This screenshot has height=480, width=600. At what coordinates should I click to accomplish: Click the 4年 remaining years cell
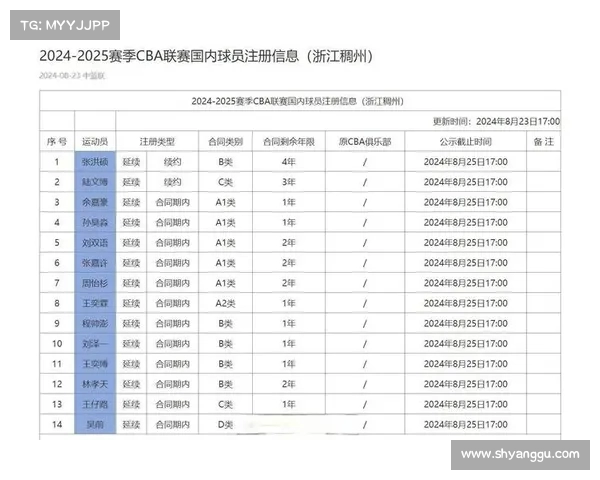point(288,161)
